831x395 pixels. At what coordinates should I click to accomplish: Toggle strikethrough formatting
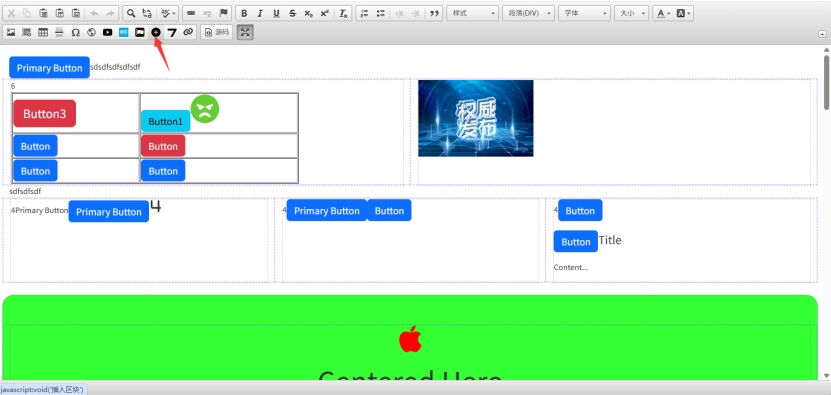click(293, 13)
